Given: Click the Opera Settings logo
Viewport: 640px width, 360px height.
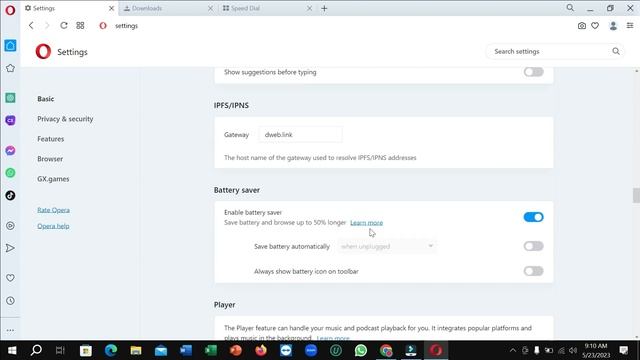Looking at the screenshot, I should (43, 51).
